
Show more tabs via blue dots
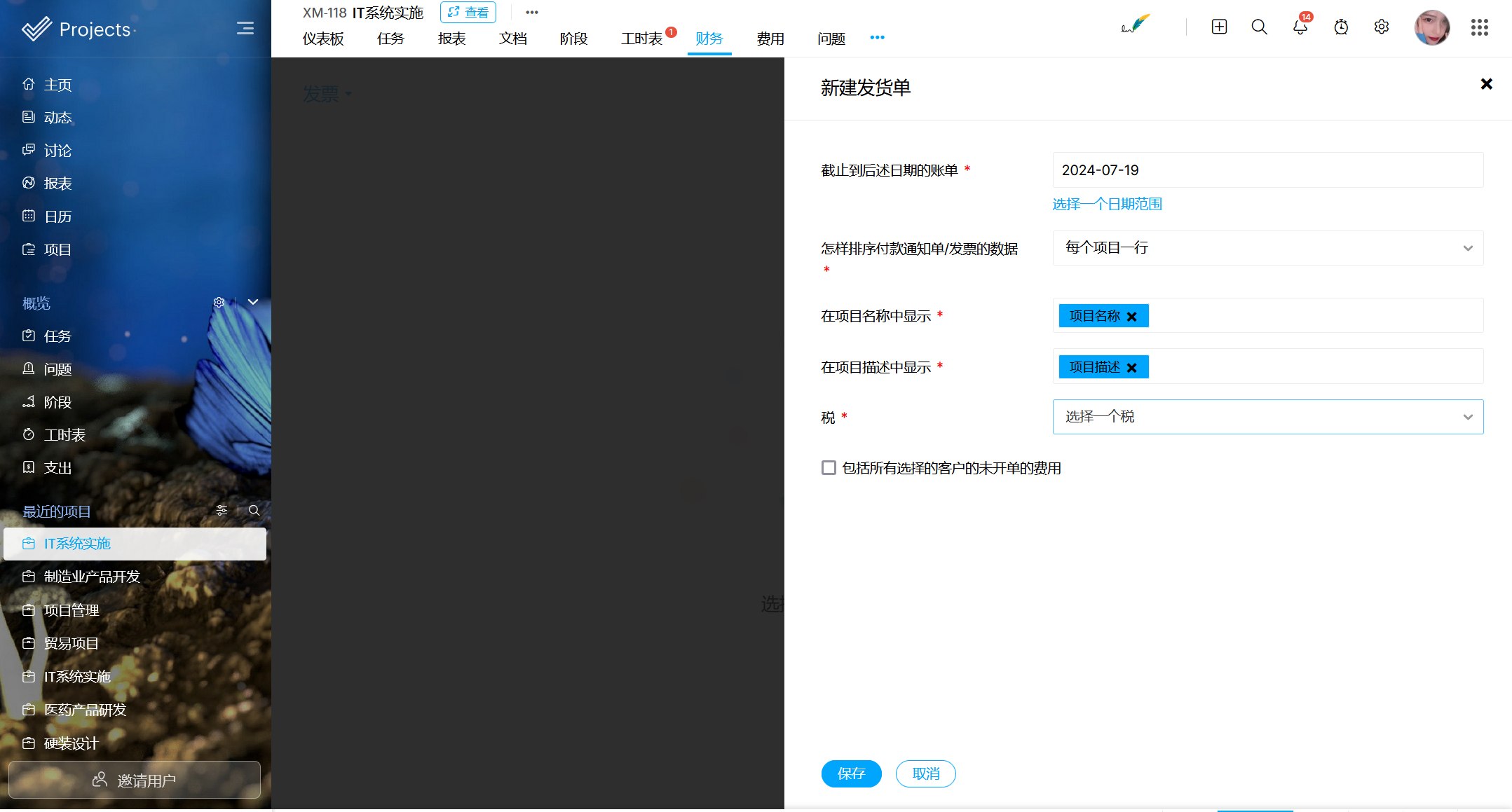click(x=877, y=38)
